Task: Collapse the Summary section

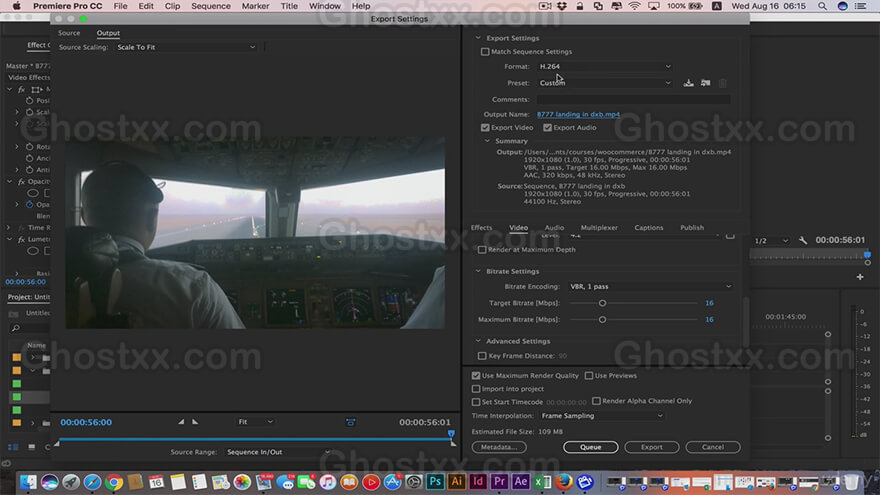Action: pyautogui.click(x=487, y=141)
